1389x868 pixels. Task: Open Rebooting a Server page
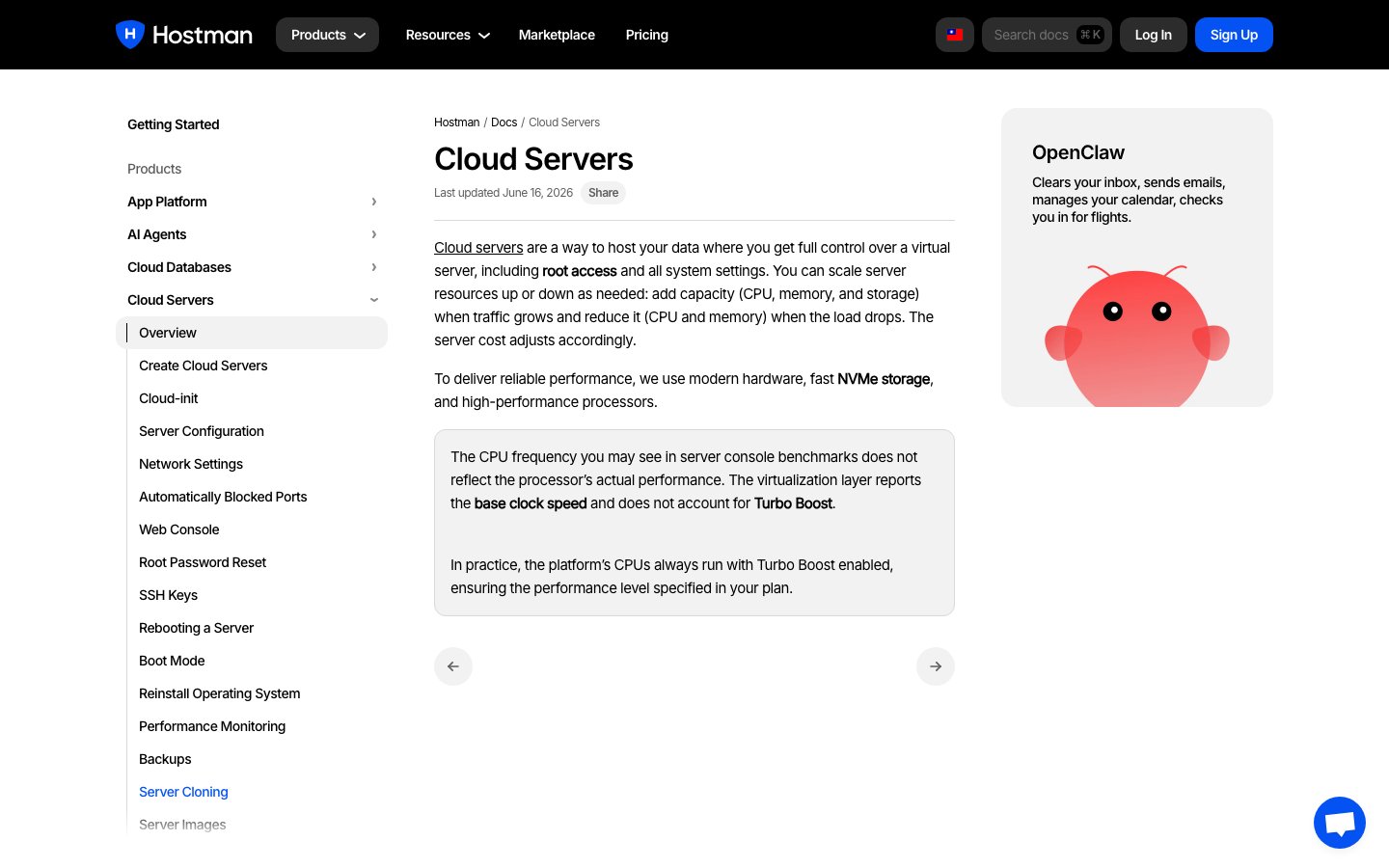197,628
